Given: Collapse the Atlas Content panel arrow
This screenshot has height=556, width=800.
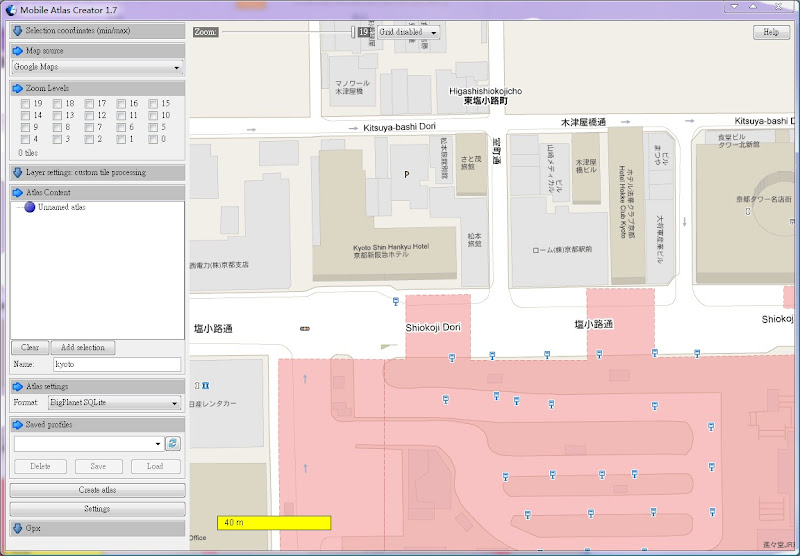Looking at the screenshot, I should click(x=17, y=192).
